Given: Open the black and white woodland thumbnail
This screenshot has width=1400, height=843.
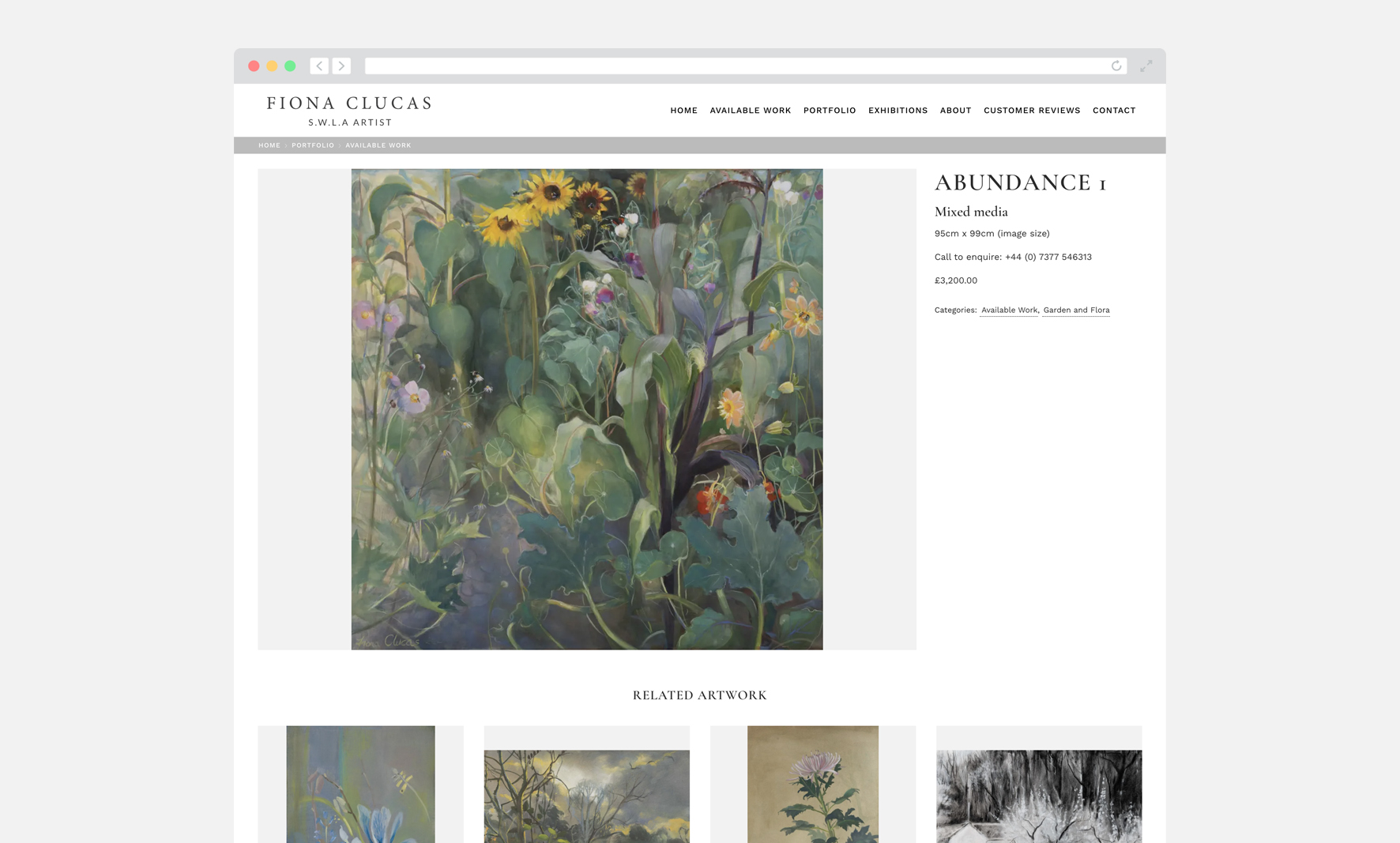Looking at the screenshot, I should coord(1039,796).
